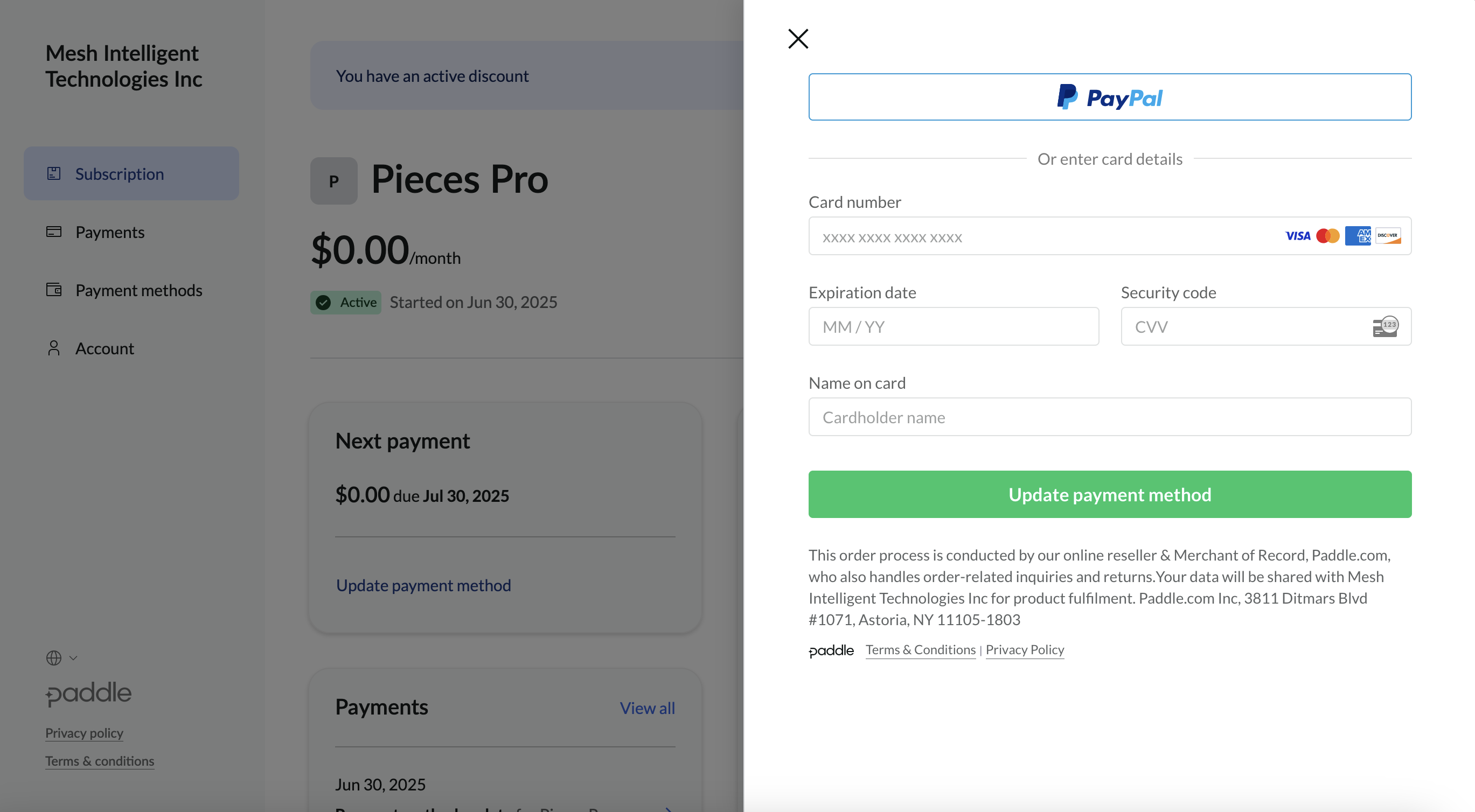Focus the Cardholder name field
The width and height of the screenshot is (1475, 812).
point(1109,417)
